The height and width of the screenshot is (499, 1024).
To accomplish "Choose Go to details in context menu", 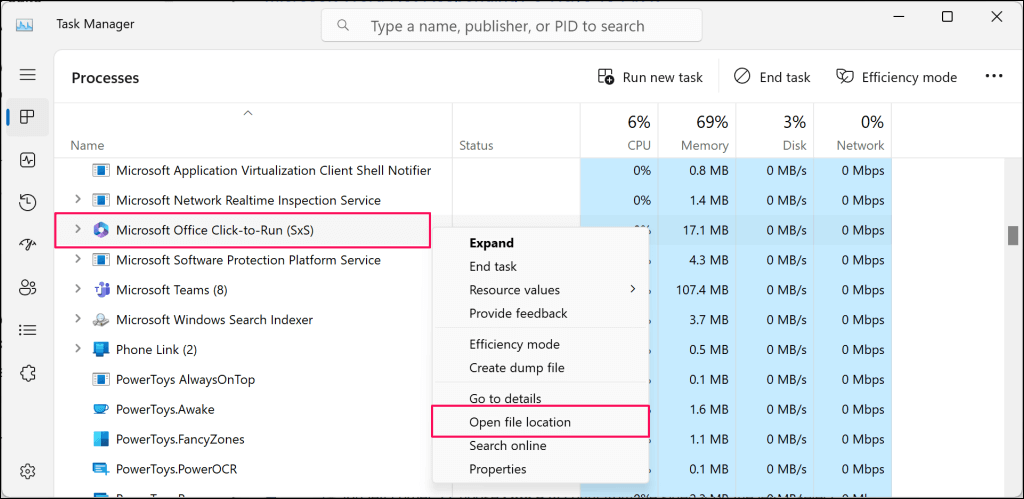I will point(505,398).
